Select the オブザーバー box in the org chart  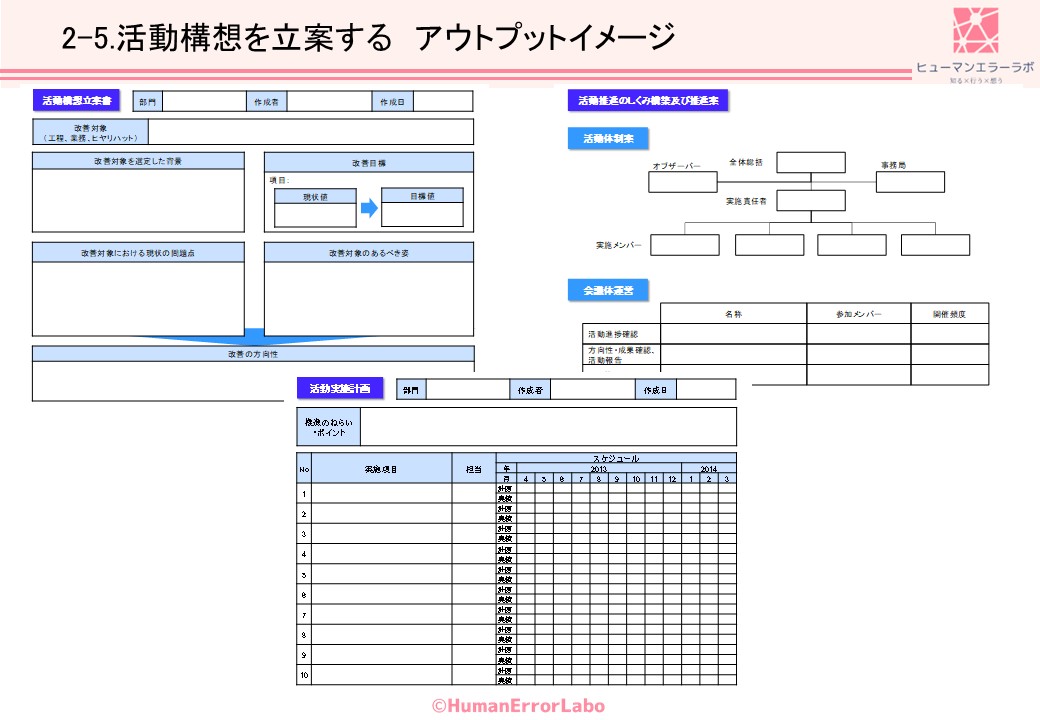(x=683, y=182)
